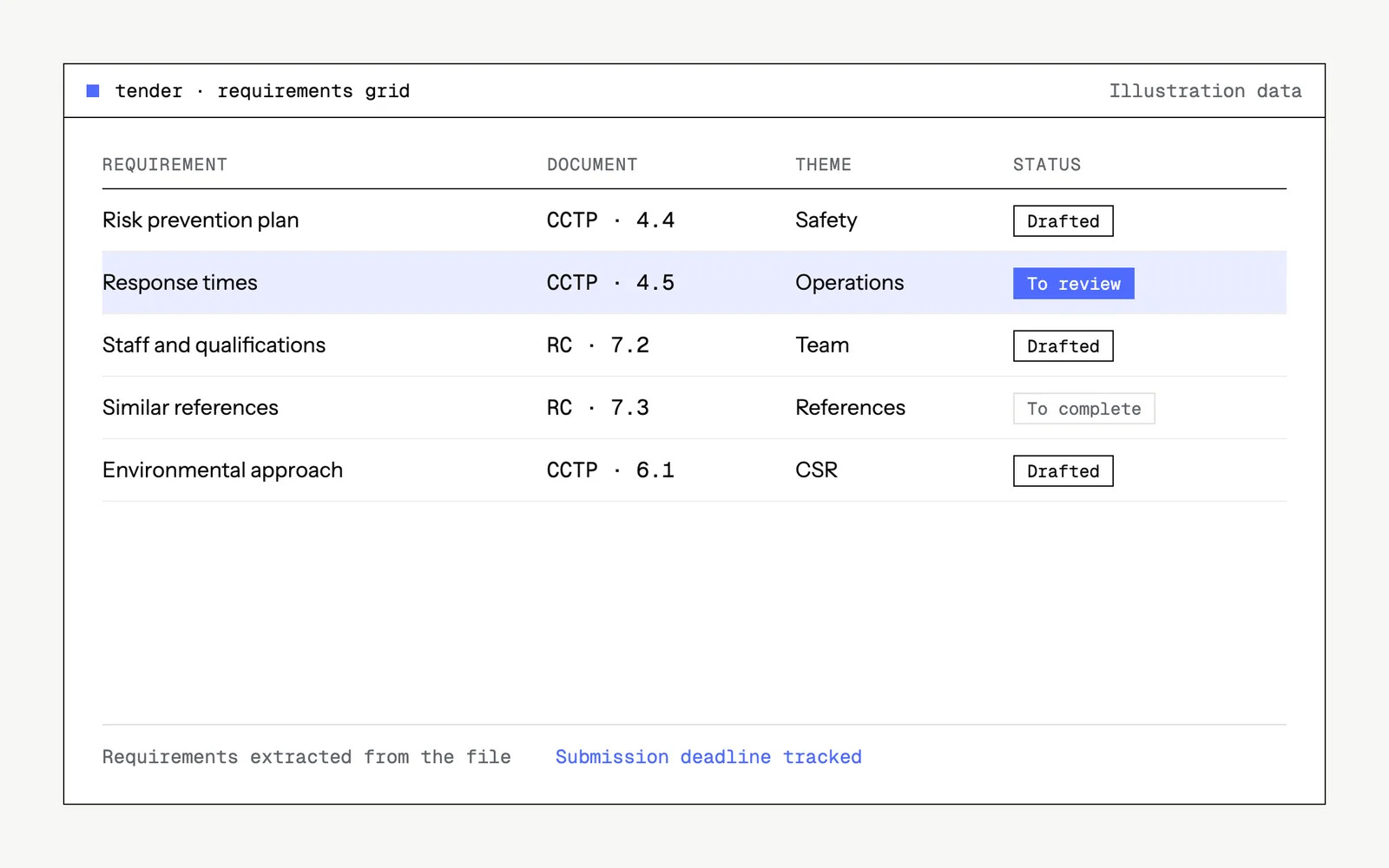Select 'Staff and qualifications' requirement

point(214,345)
